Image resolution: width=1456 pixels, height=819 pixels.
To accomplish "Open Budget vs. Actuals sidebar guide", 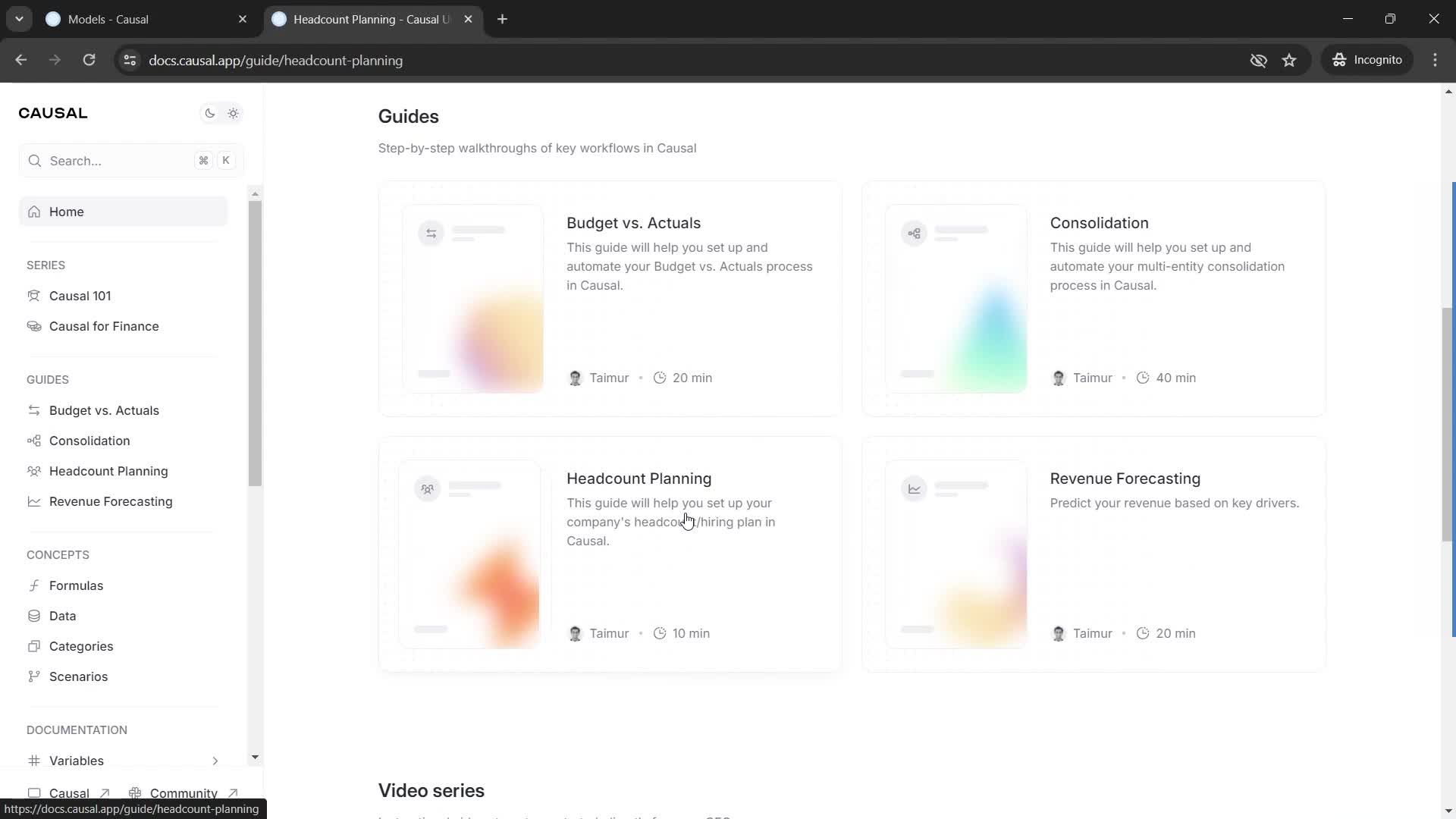I will pyautogui.click(x=104, y=410).
